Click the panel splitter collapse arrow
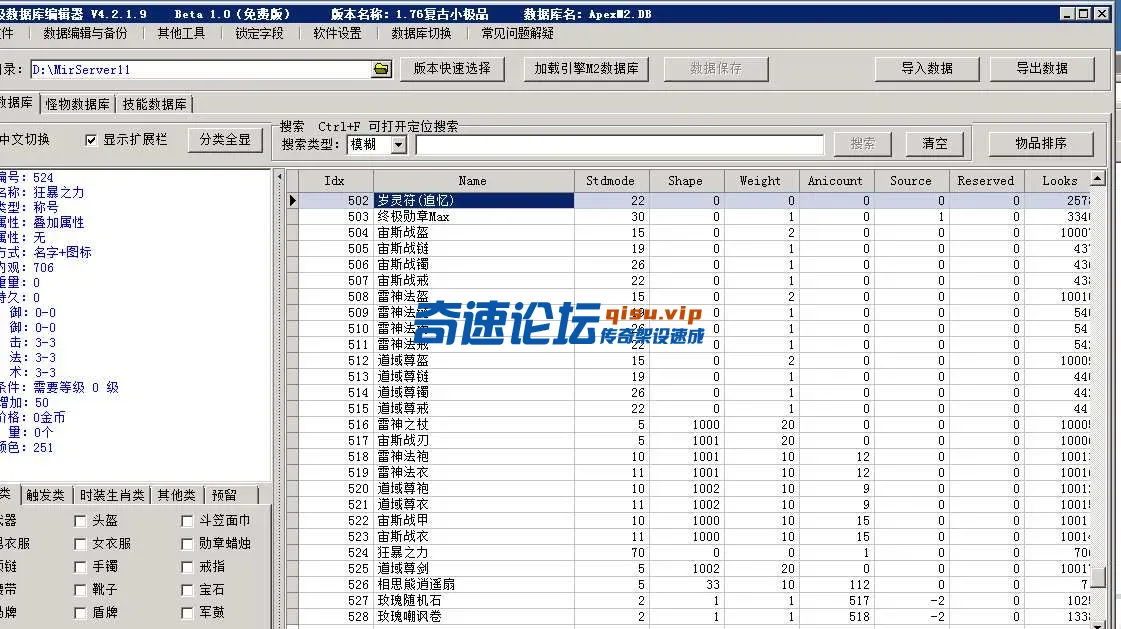Screen dimensions: 1121x629 tap(280, 177)
